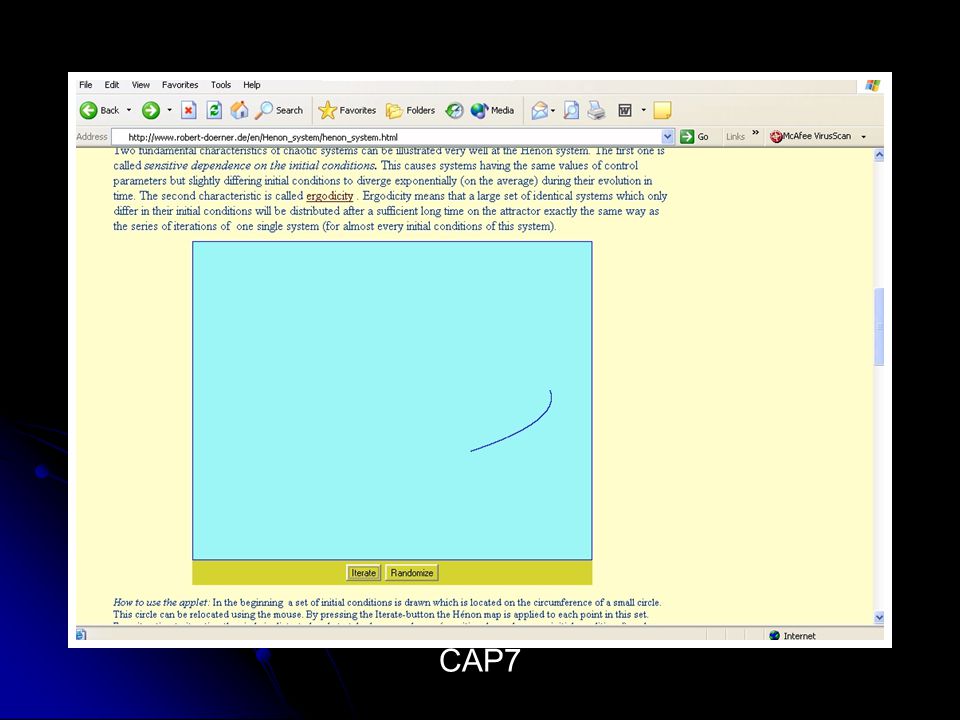Open the Help menu
This screenshot has height=720, width=960.
click(252, 84)
